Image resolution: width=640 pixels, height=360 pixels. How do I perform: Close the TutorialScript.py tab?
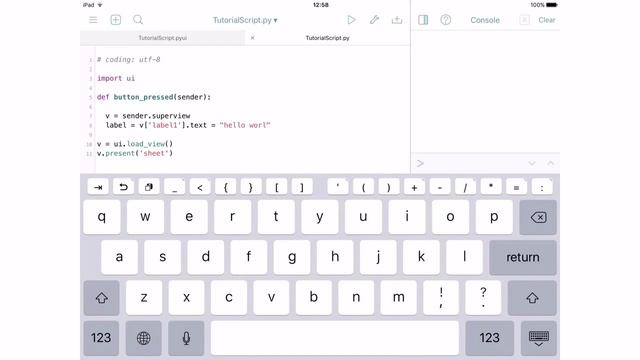point(253,38)
